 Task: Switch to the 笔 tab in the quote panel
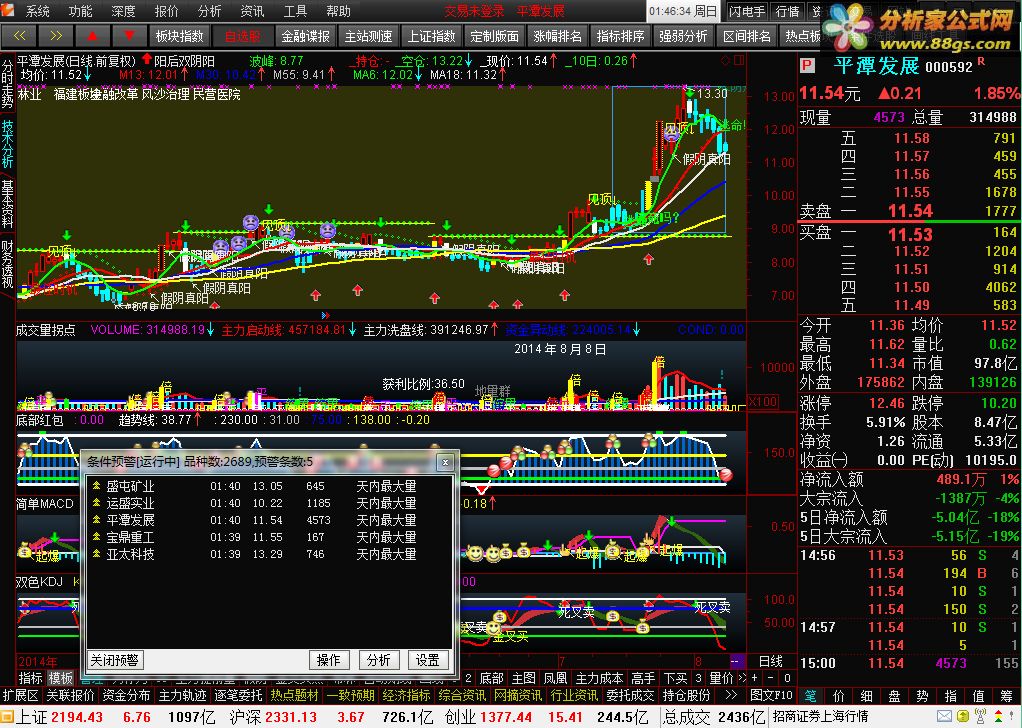[x=810, y=696]
